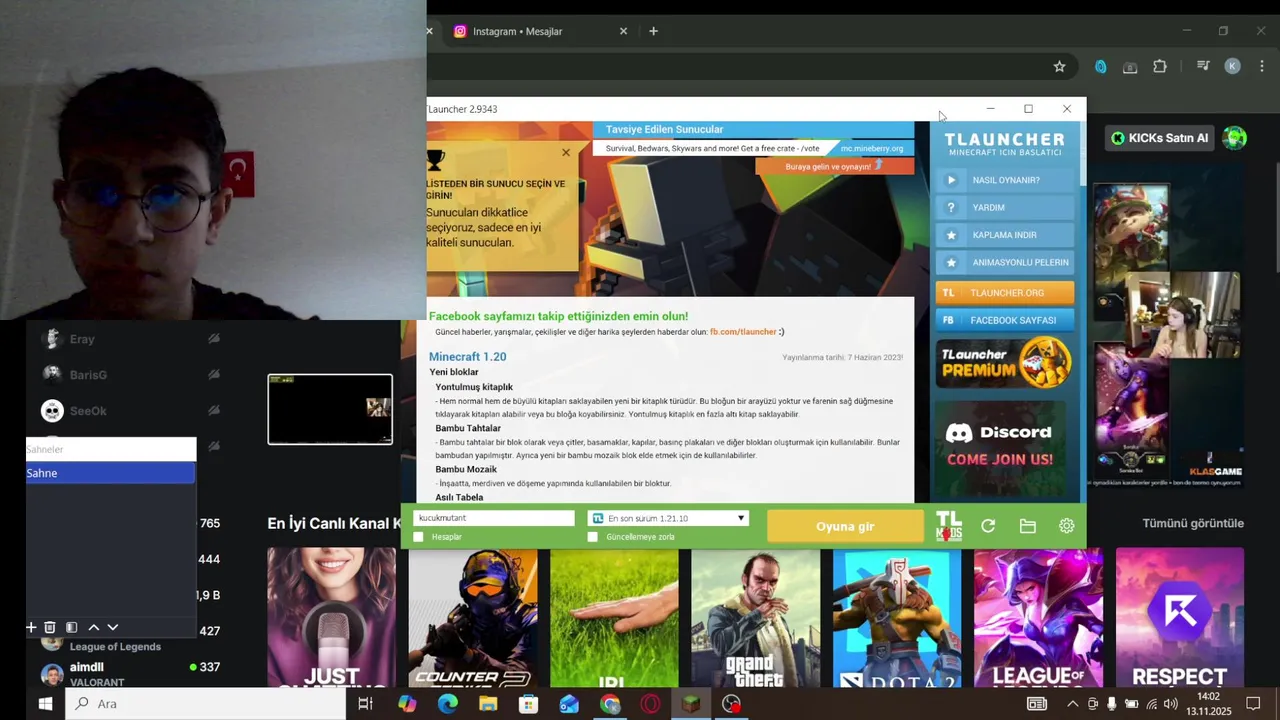Open Copilot from taskbar

407,704
